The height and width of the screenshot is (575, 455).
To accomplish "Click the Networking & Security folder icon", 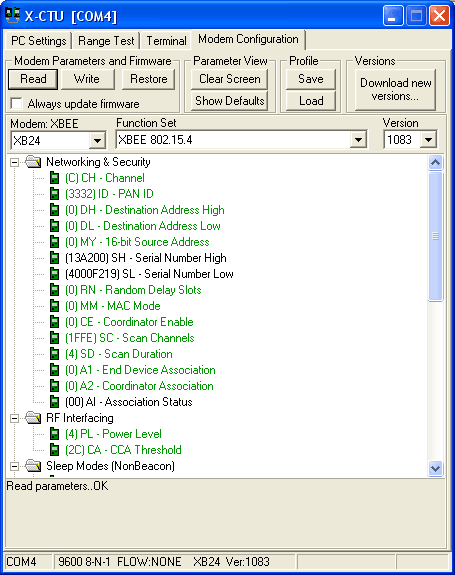I will tap(33, 162).
